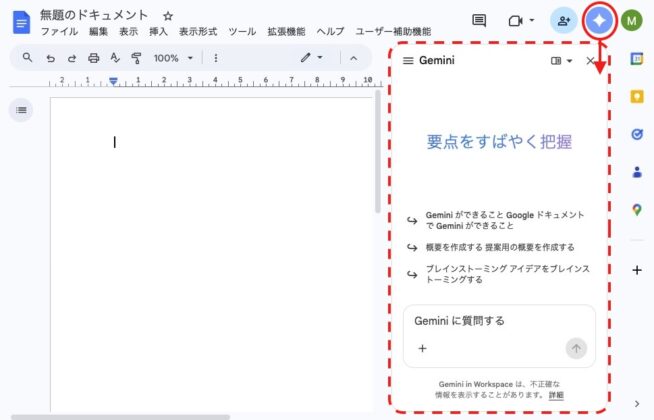This screenshot has height=420, width=654.
Task: Open the 表示形式 menu
Action: point(198,32)
